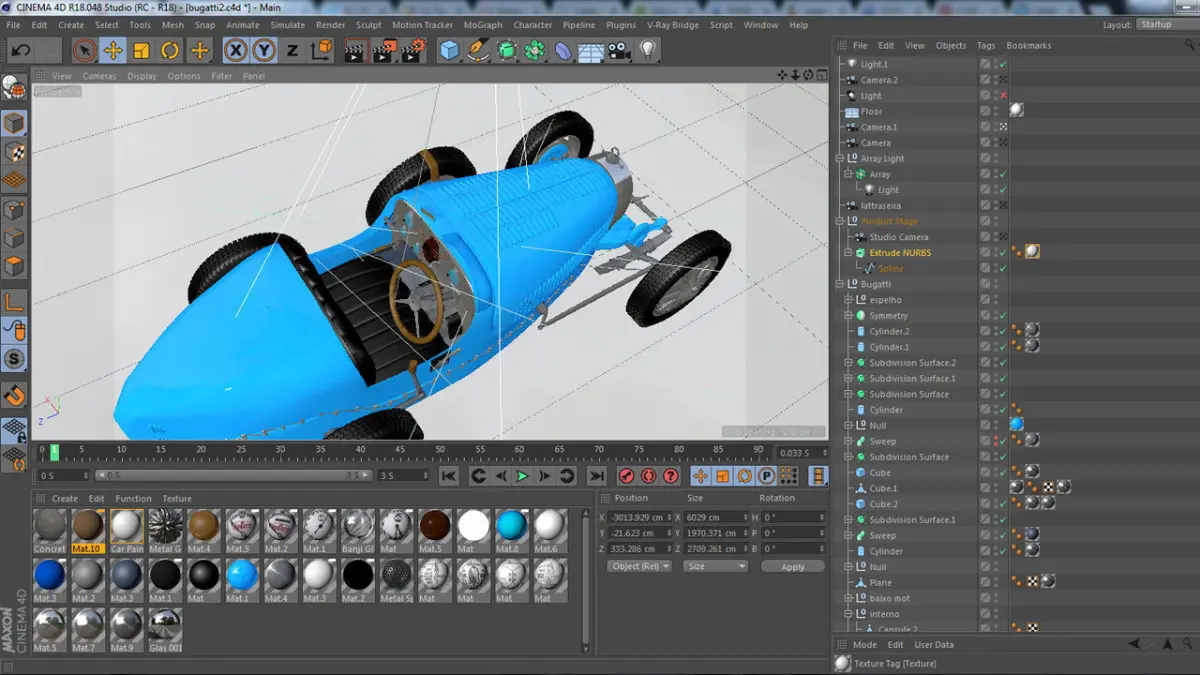This screenshot has width=1200, height=675.
Task: Click Render View clapperboard icon
Action: (x=355, y=49)
